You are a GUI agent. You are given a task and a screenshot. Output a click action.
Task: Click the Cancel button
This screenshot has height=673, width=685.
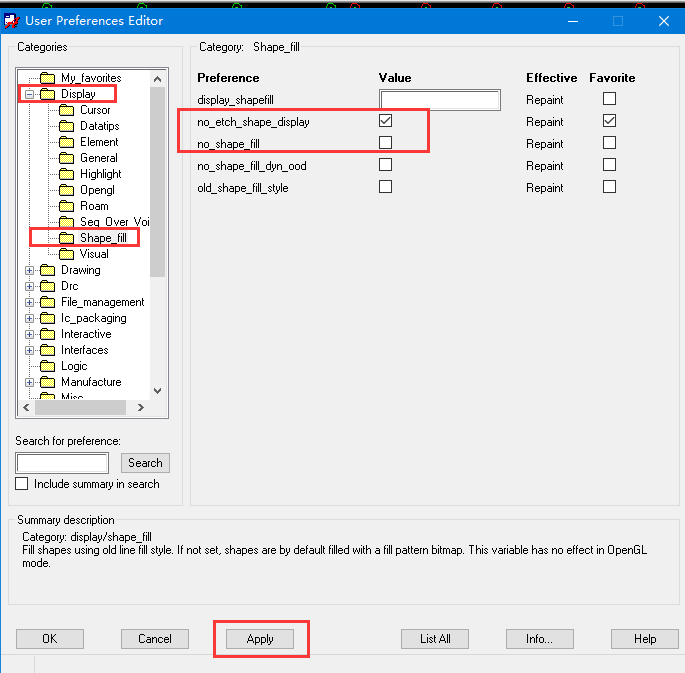click(155, 639)
